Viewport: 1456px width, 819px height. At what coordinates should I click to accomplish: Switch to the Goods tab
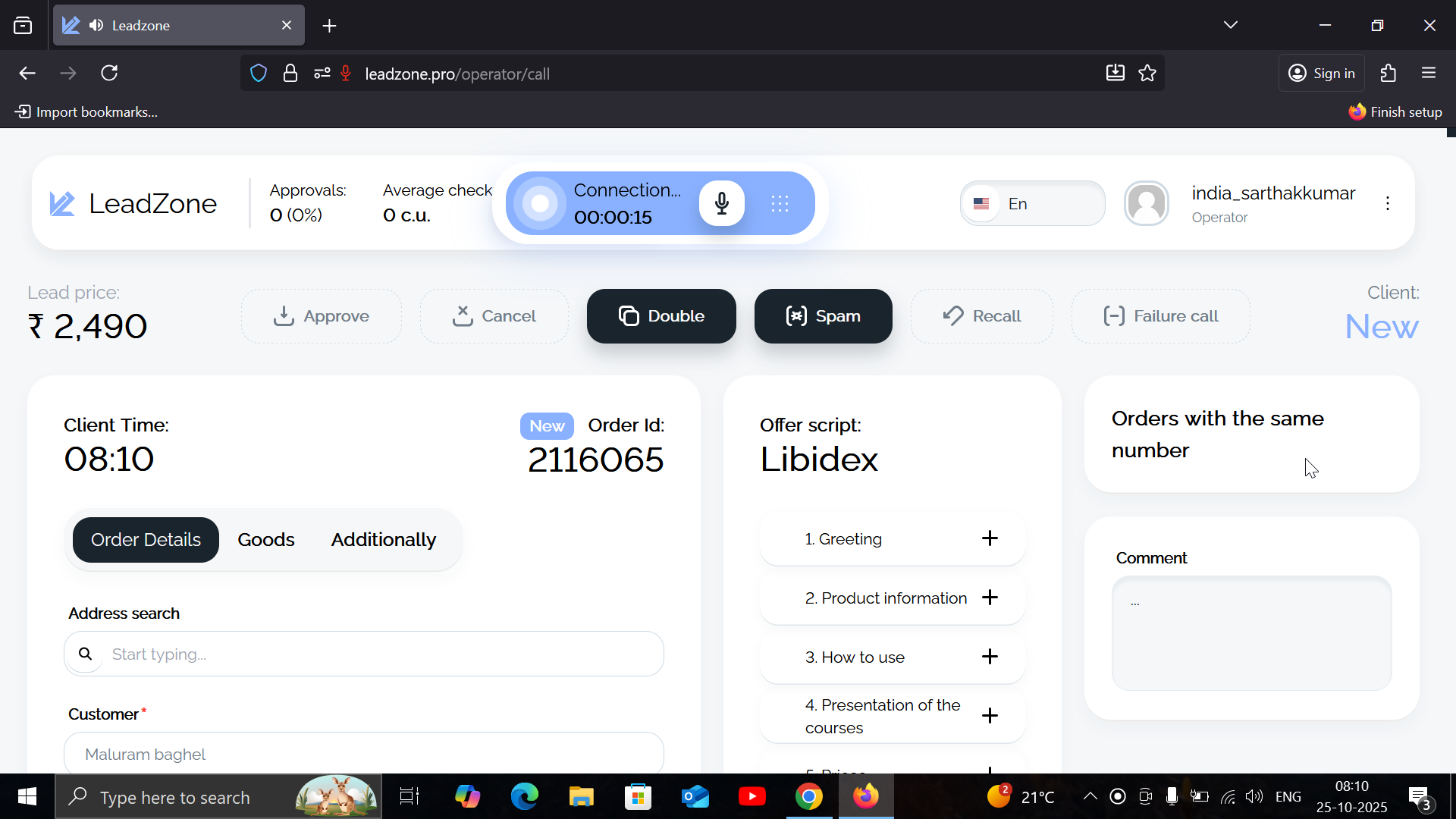(x=265, y=540)
